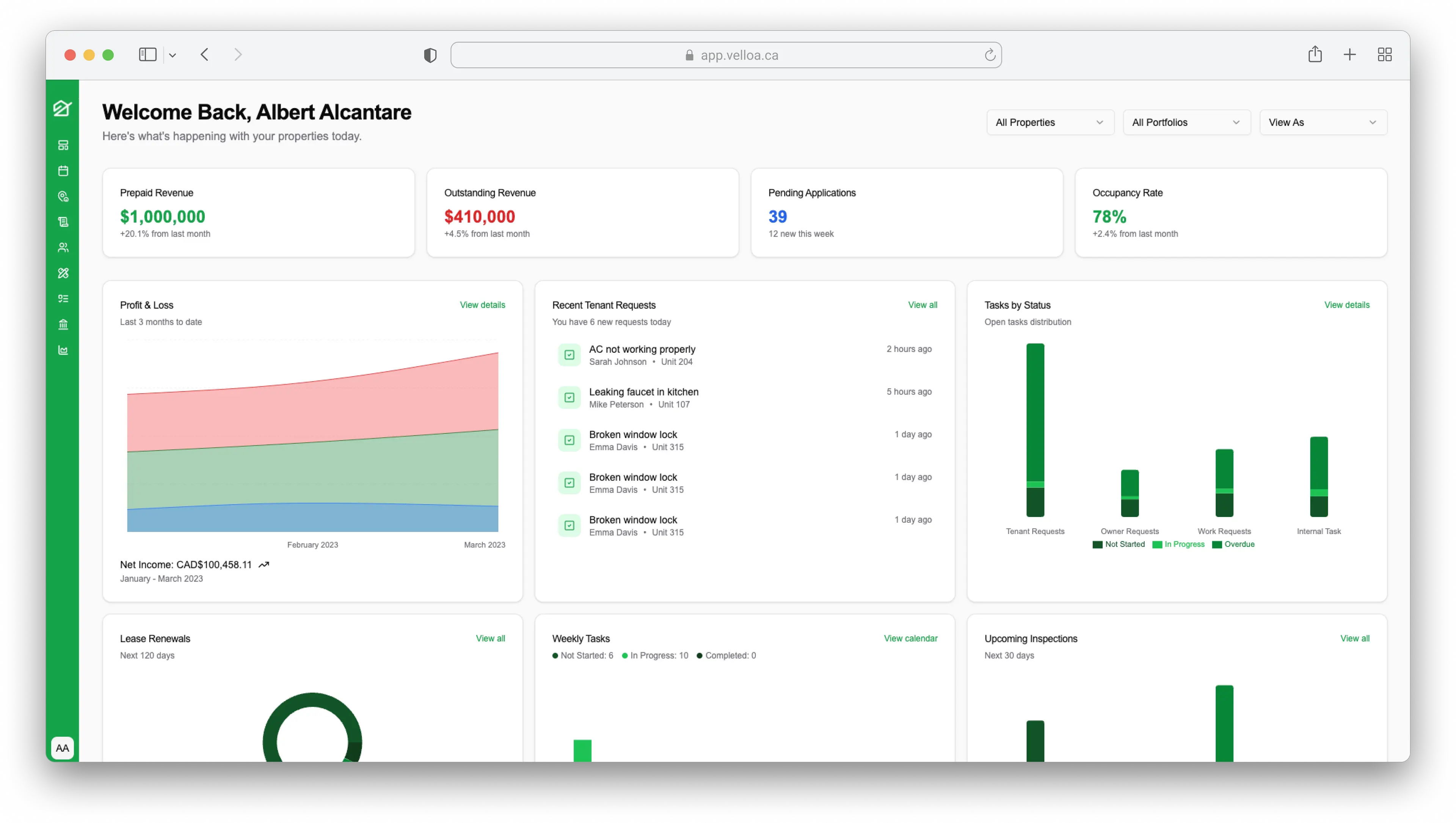1456x823 pixels.
Task: Click inside the browser address bar
Action: 726,54
